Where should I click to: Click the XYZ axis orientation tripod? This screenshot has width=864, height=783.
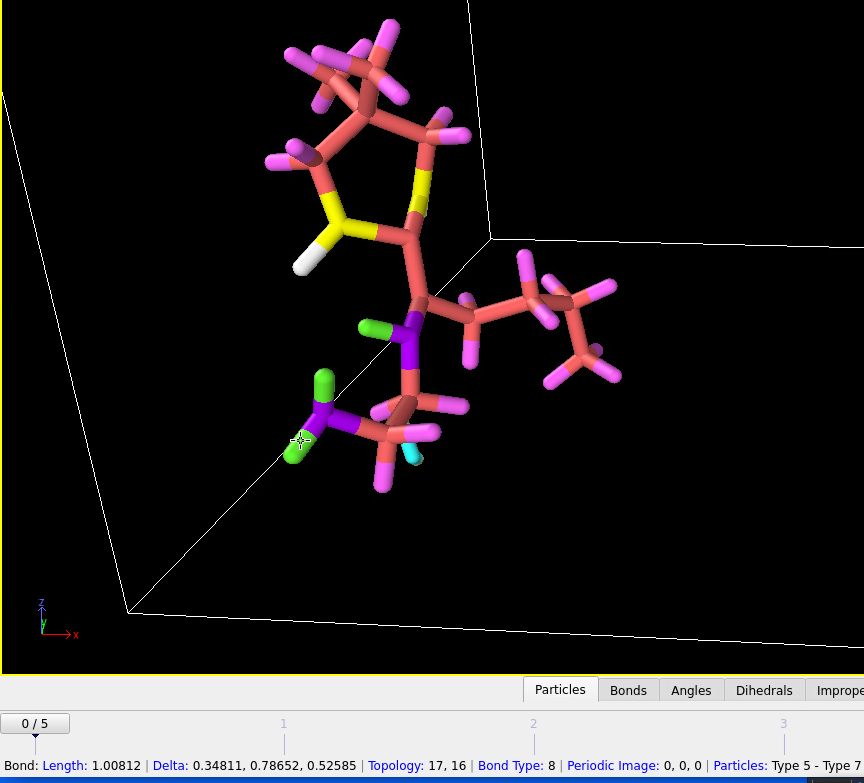(x=50, y=623)
